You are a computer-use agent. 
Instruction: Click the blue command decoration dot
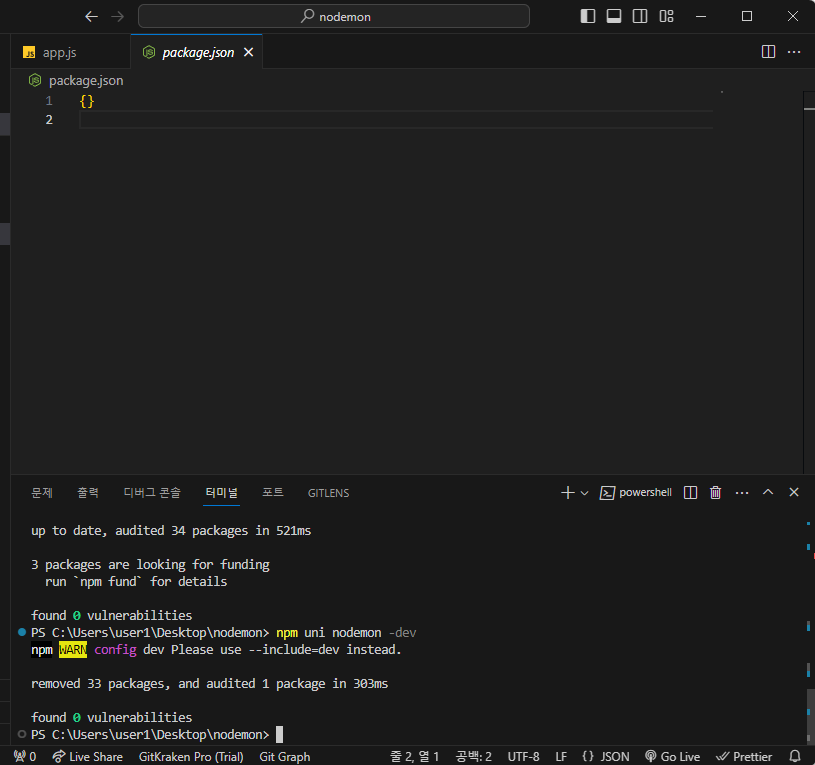coord(22,632)
